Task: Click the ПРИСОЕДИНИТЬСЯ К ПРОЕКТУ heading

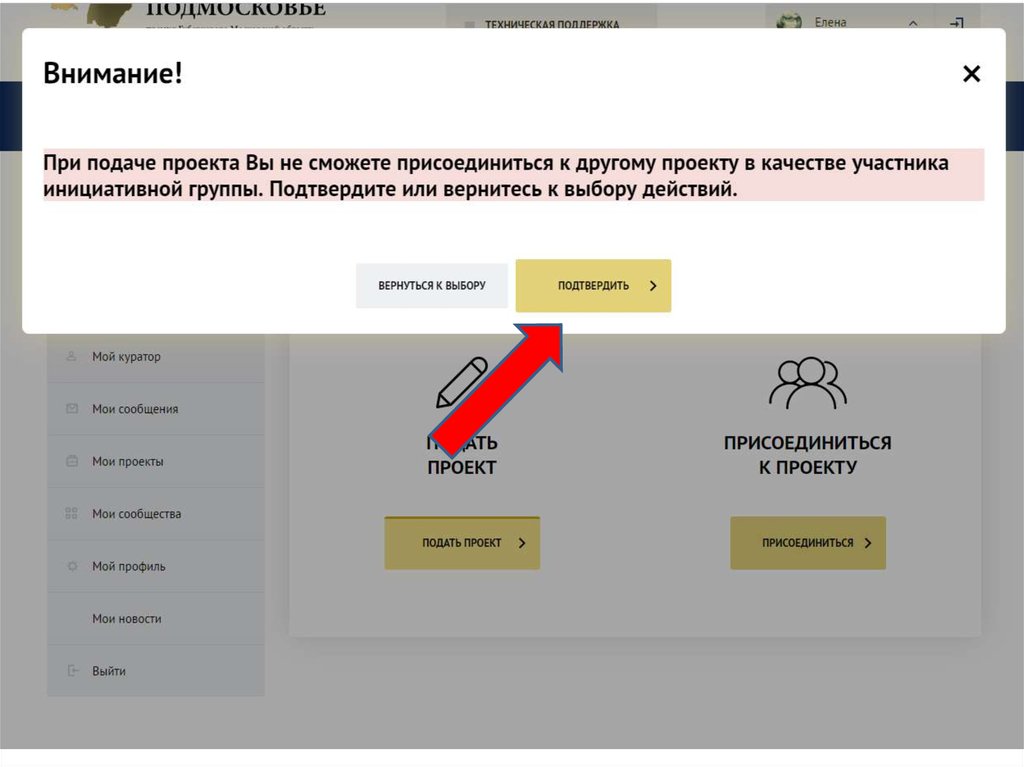Action: click(808, 455)
